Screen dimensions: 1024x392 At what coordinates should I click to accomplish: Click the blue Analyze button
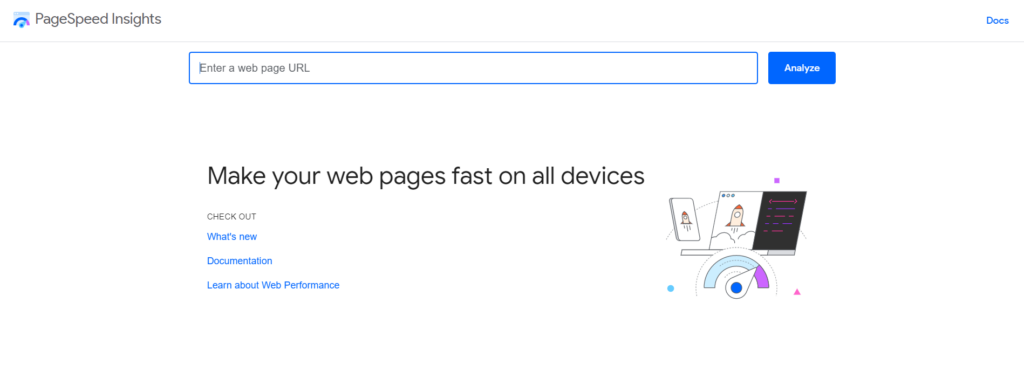[801, 68]
